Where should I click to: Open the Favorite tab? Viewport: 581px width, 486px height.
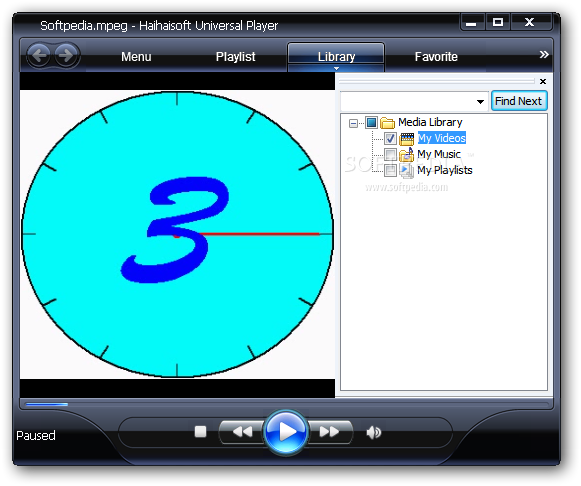(x=436, y=57)
